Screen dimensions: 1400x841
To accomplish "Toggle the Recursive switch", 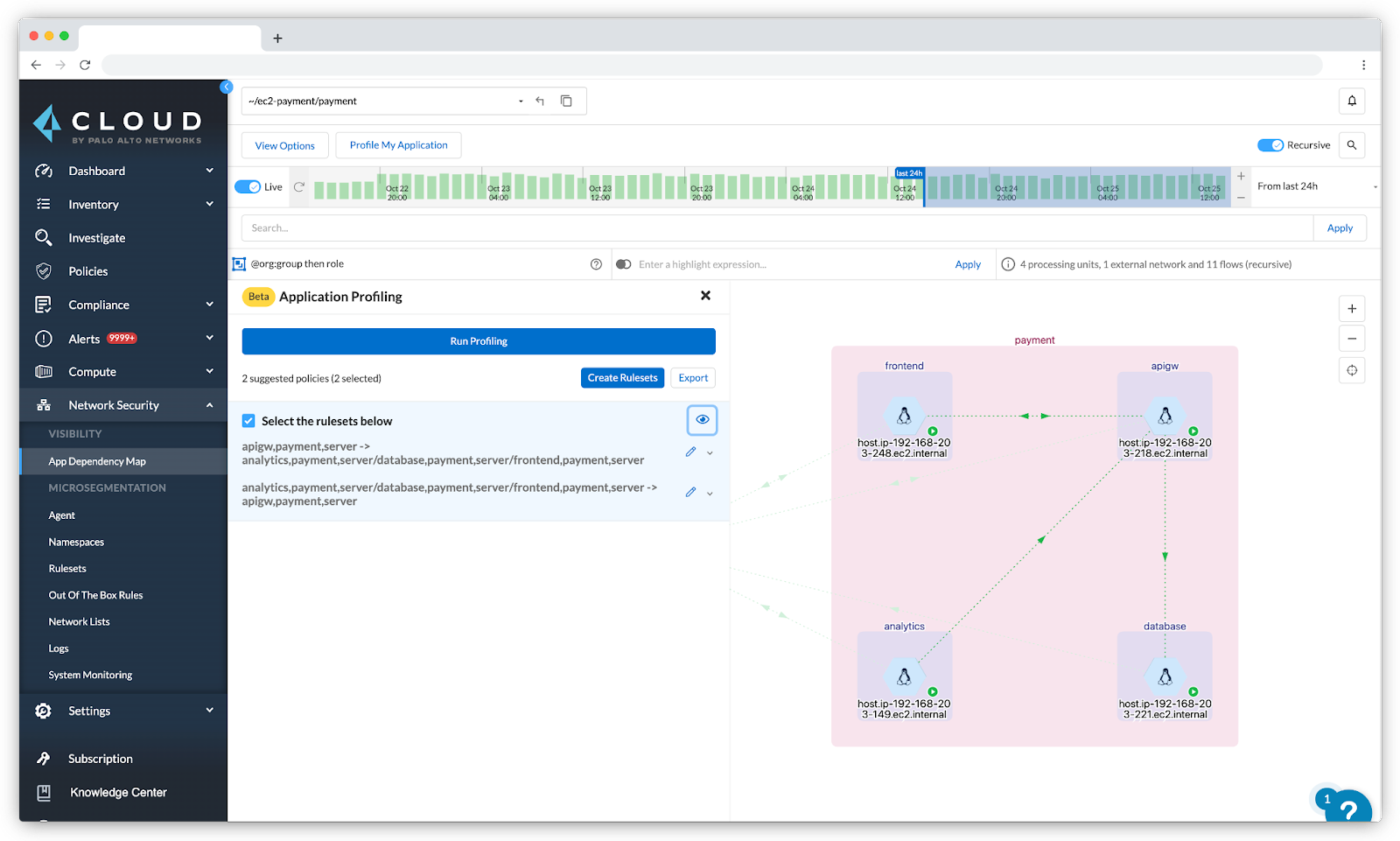I will (x=1270, y=145).
